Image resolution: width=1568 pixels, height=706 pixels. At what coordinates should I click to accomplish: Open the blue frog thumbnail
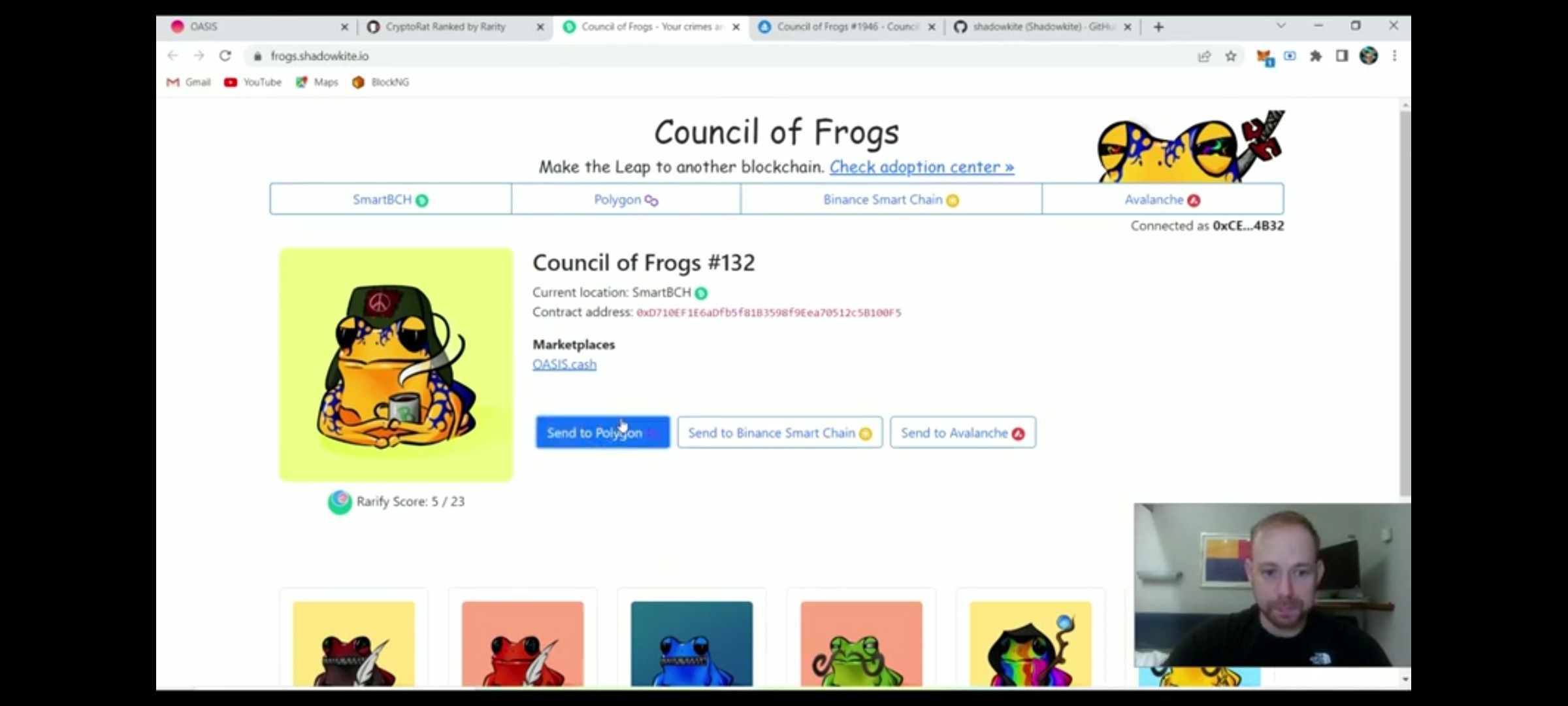(x=692, y=644)
